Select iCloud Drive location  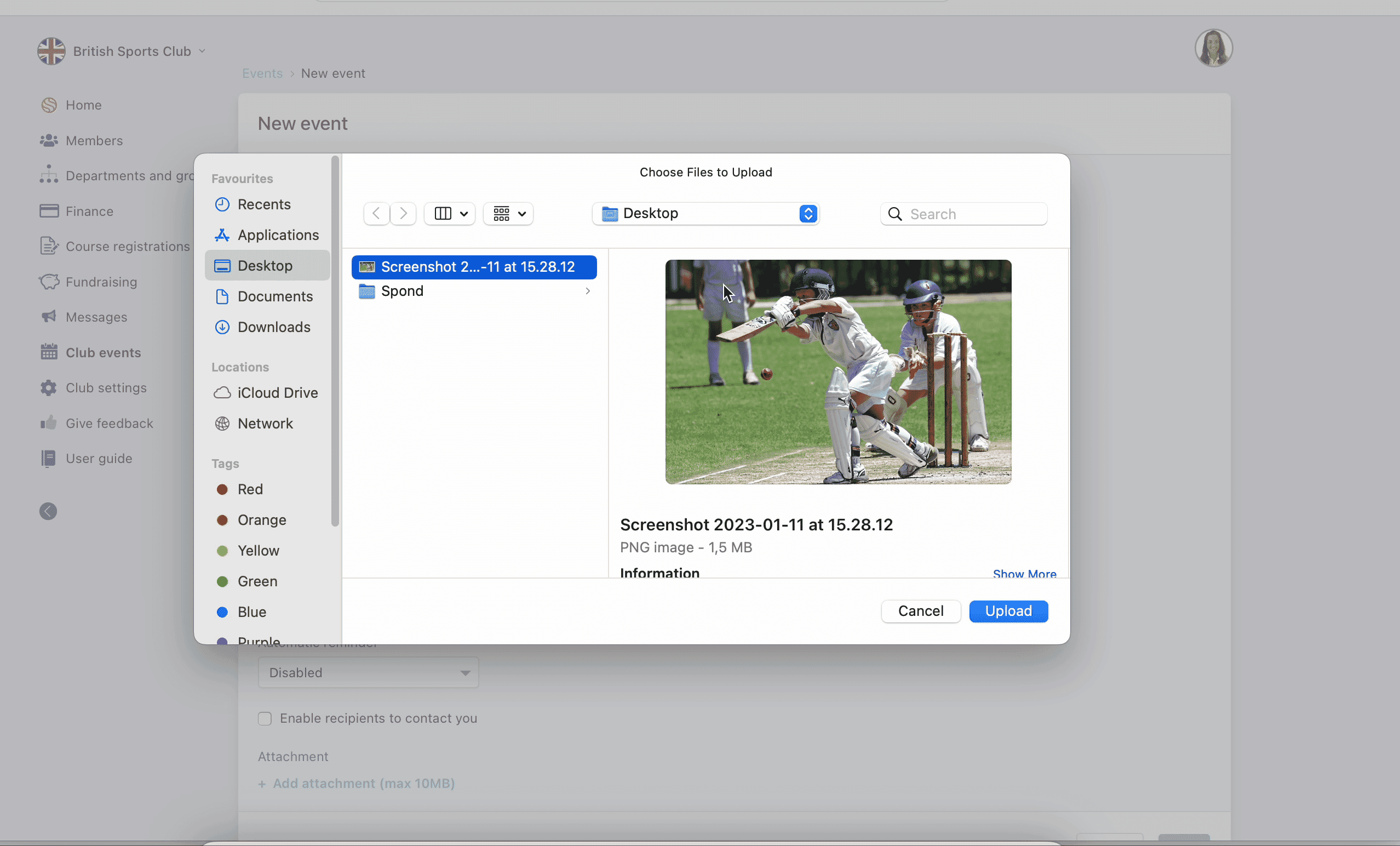[x=277, y=393]
